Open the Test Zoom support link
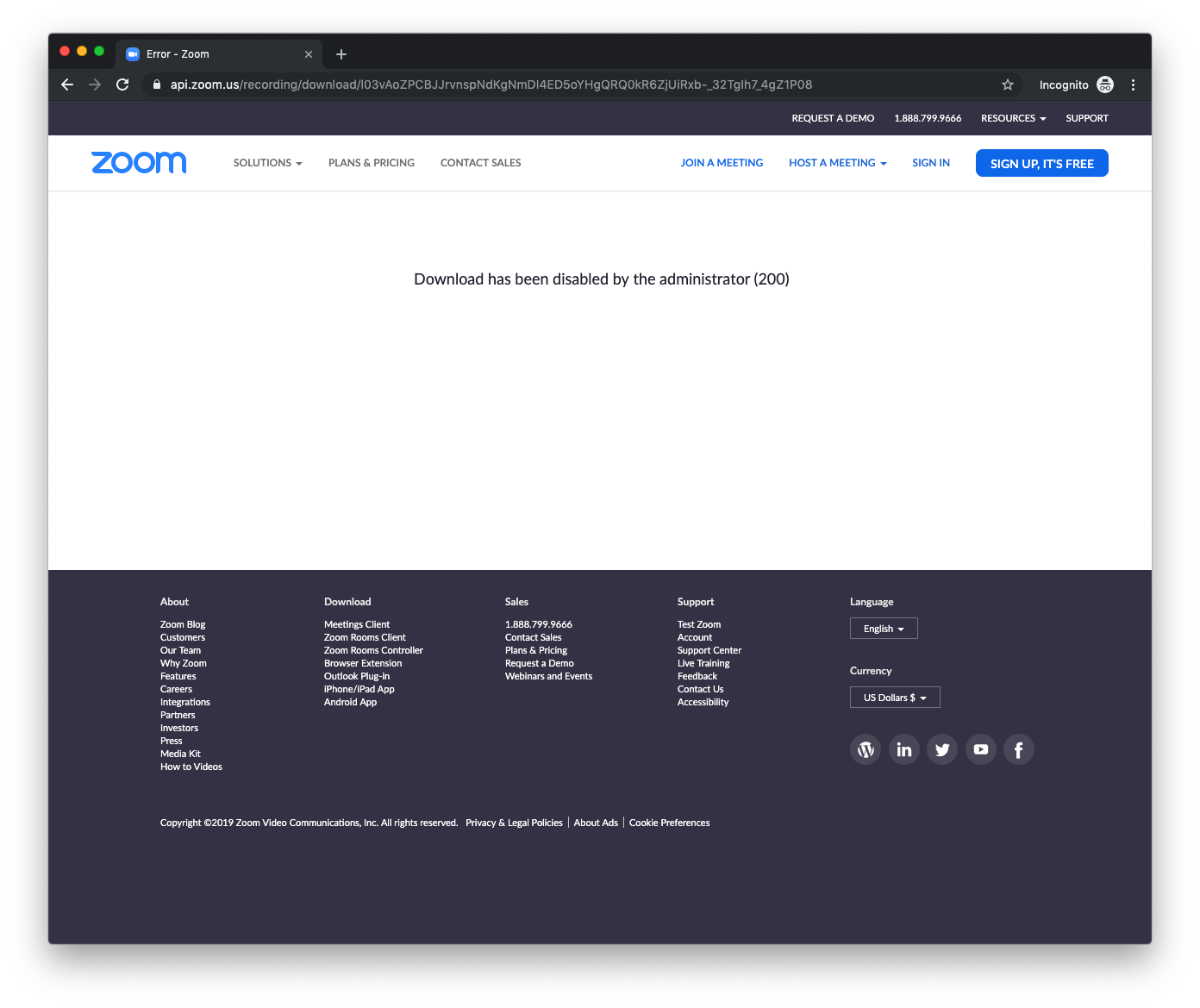The image size is (1200, 1008). pyautogui.click(x=699, y=624)
